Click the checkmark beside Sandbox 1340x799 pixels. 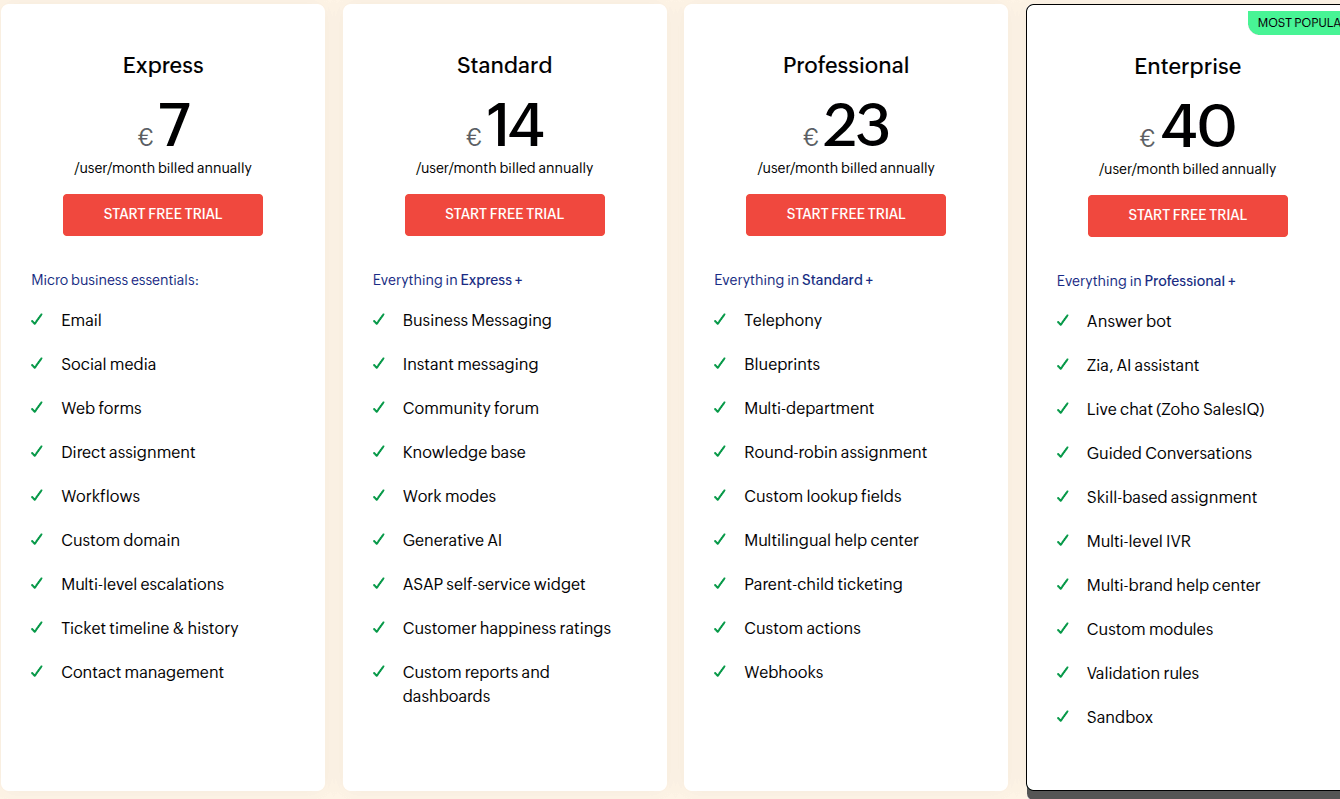[x=1063, y=717]
